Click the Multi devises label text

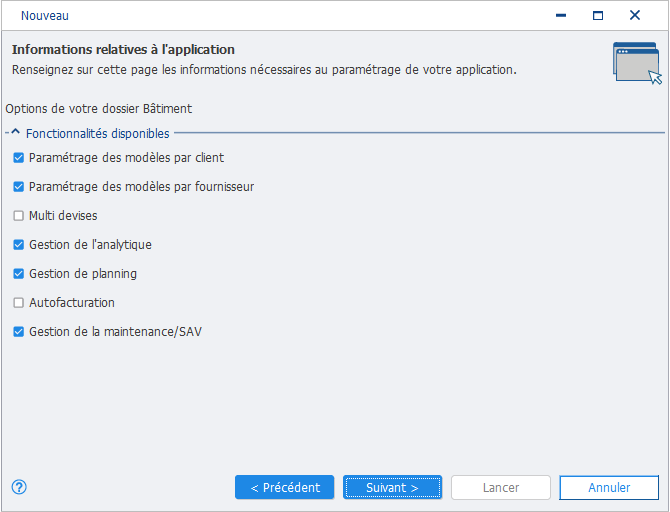[63, 216]
